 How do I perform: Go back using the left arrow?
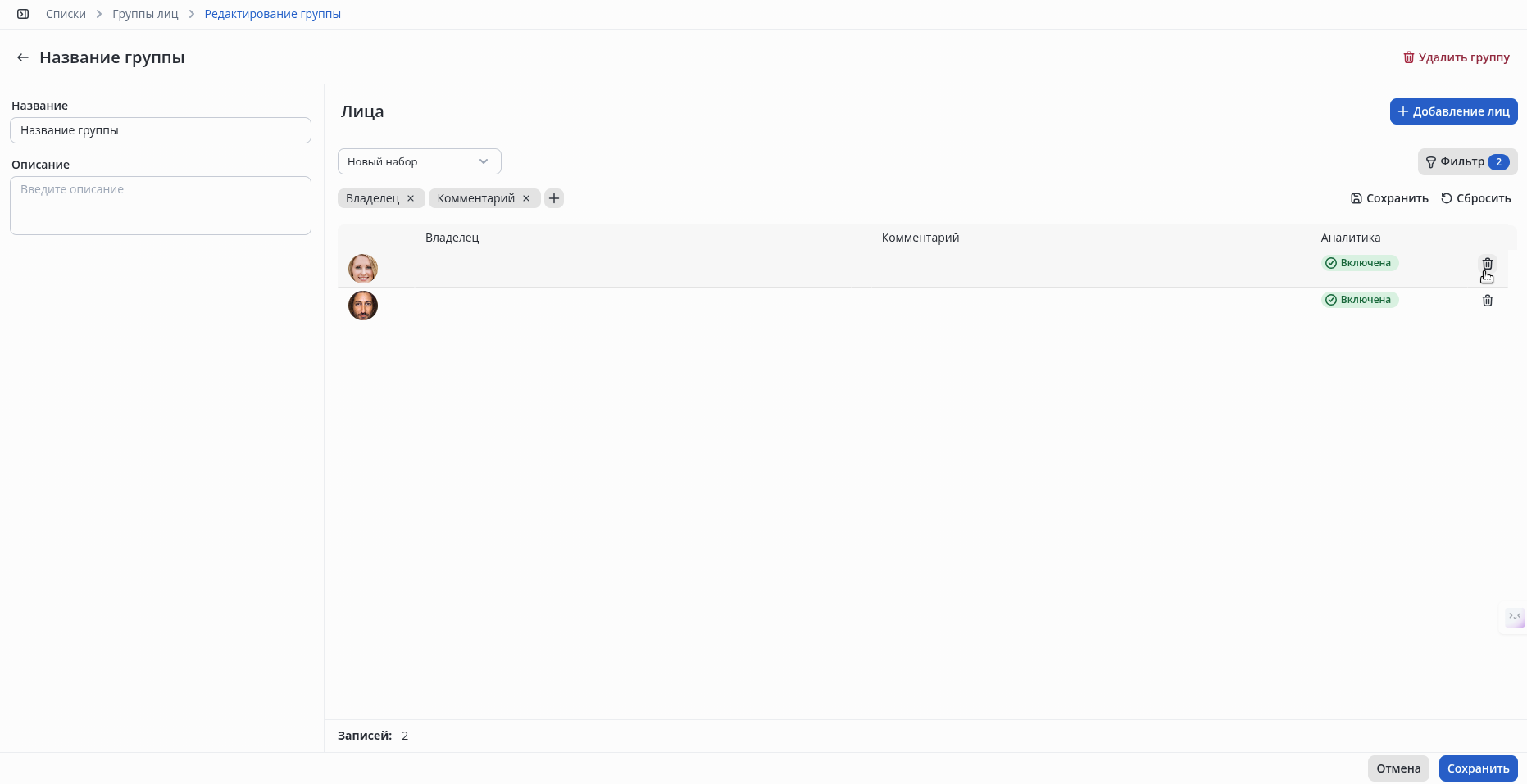click(x=23, y=57)
